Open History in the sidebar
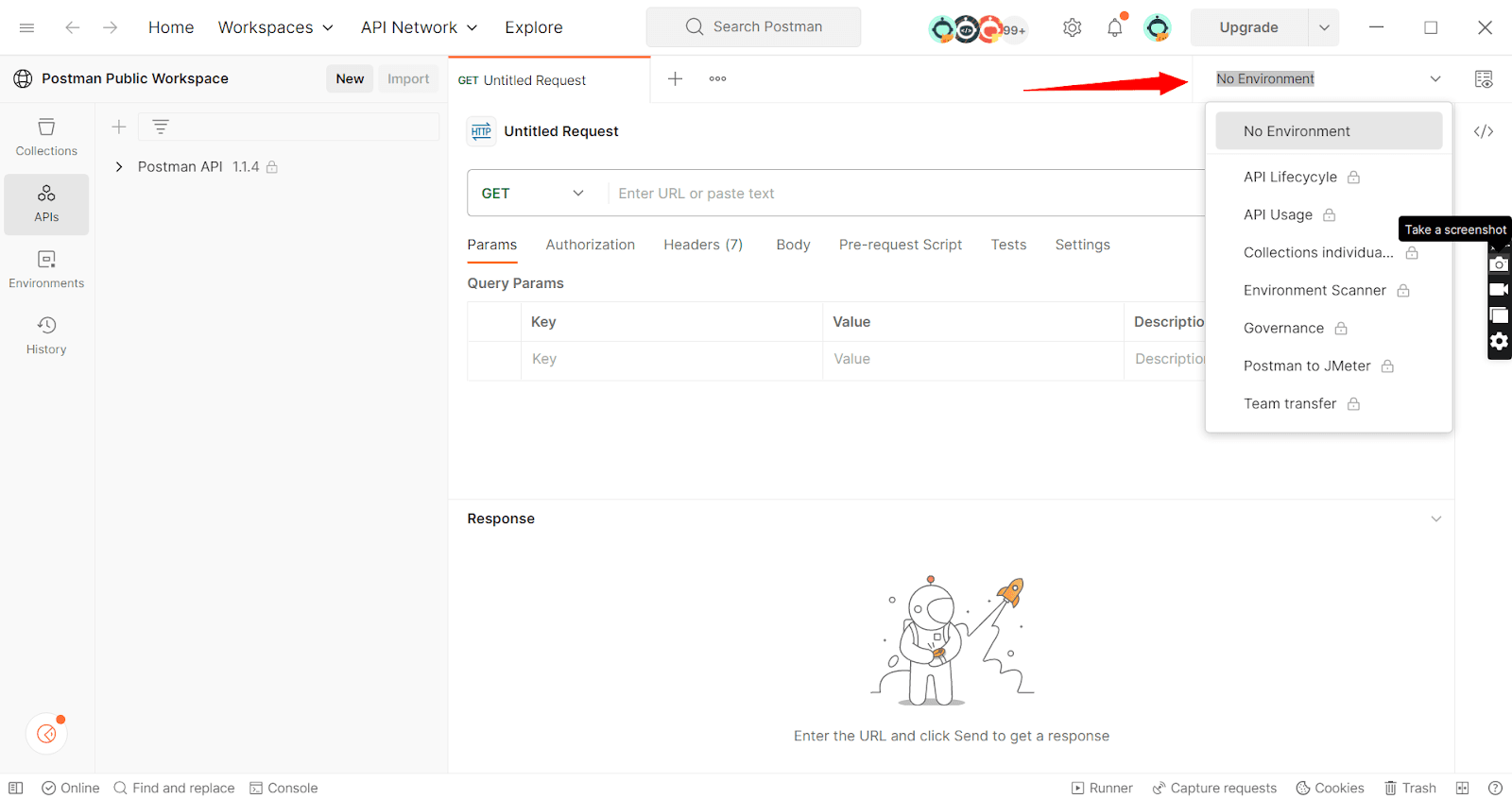Image resolution: width=1512 pixels, height=799 pixels. click(x=46, y=335)
